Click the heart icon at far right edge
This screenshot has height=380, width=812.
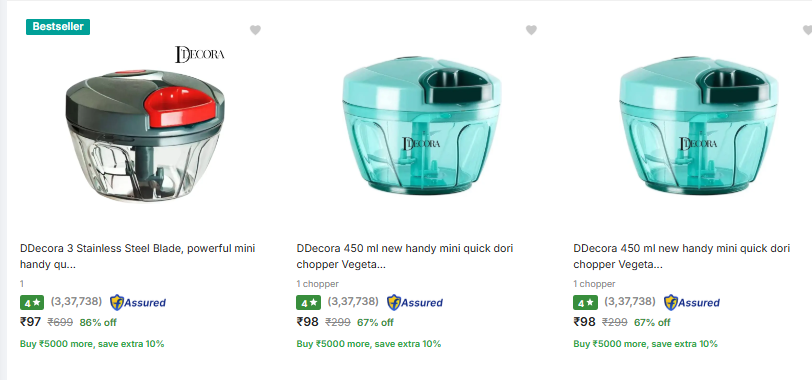(x=807, y=30)
